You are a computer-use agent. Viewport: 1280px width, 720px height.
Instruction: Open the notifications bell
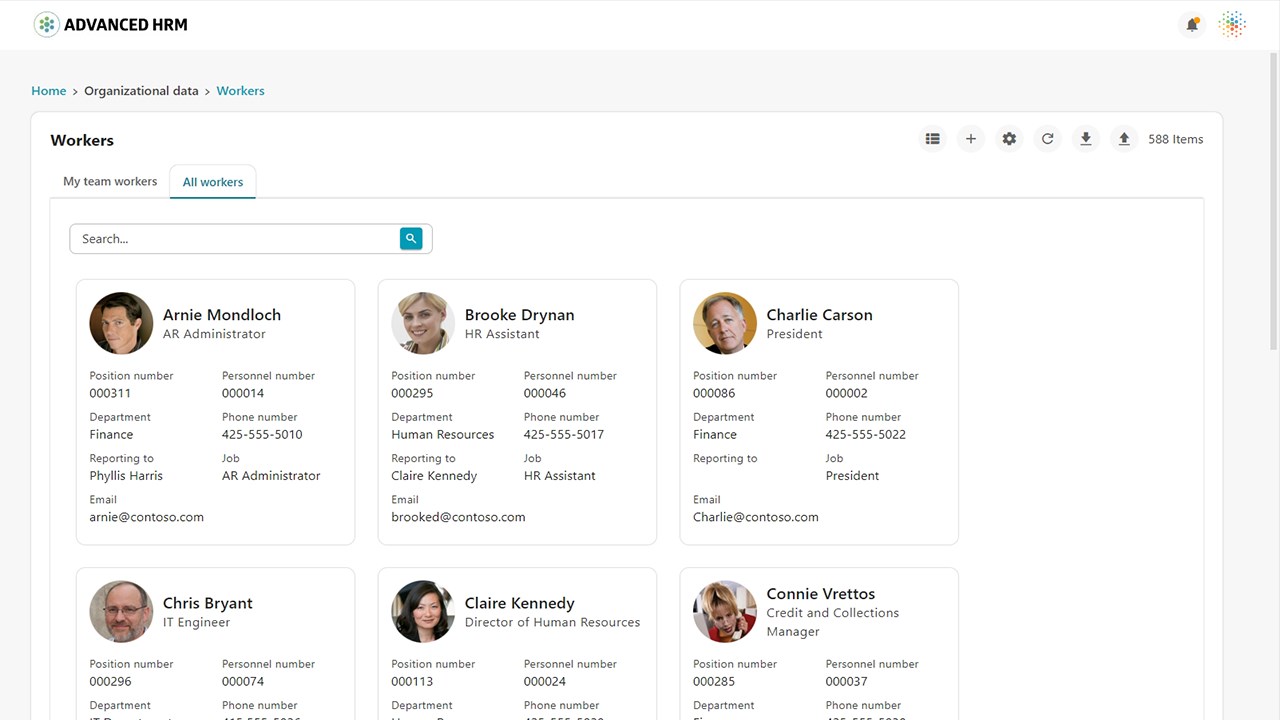tap(1192, 25)
